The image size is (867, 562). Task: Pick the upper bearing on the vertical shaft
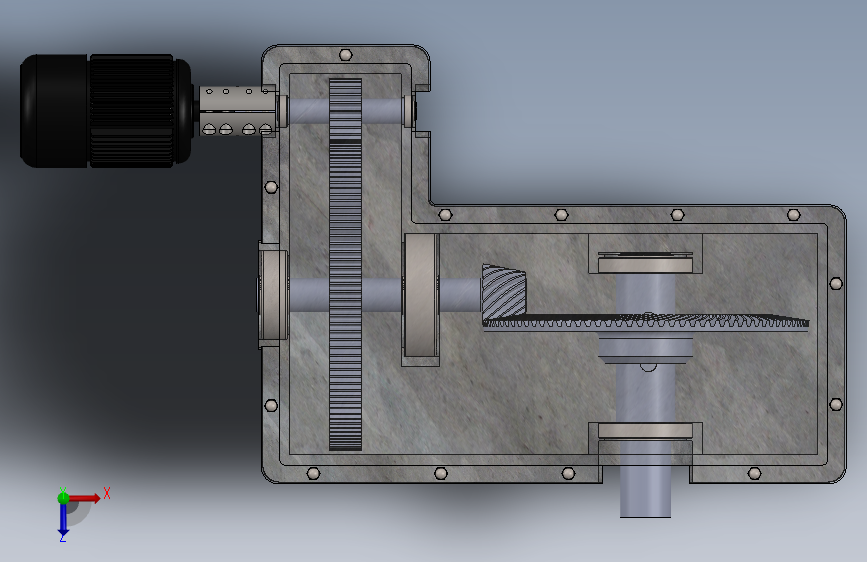point(645,262)
